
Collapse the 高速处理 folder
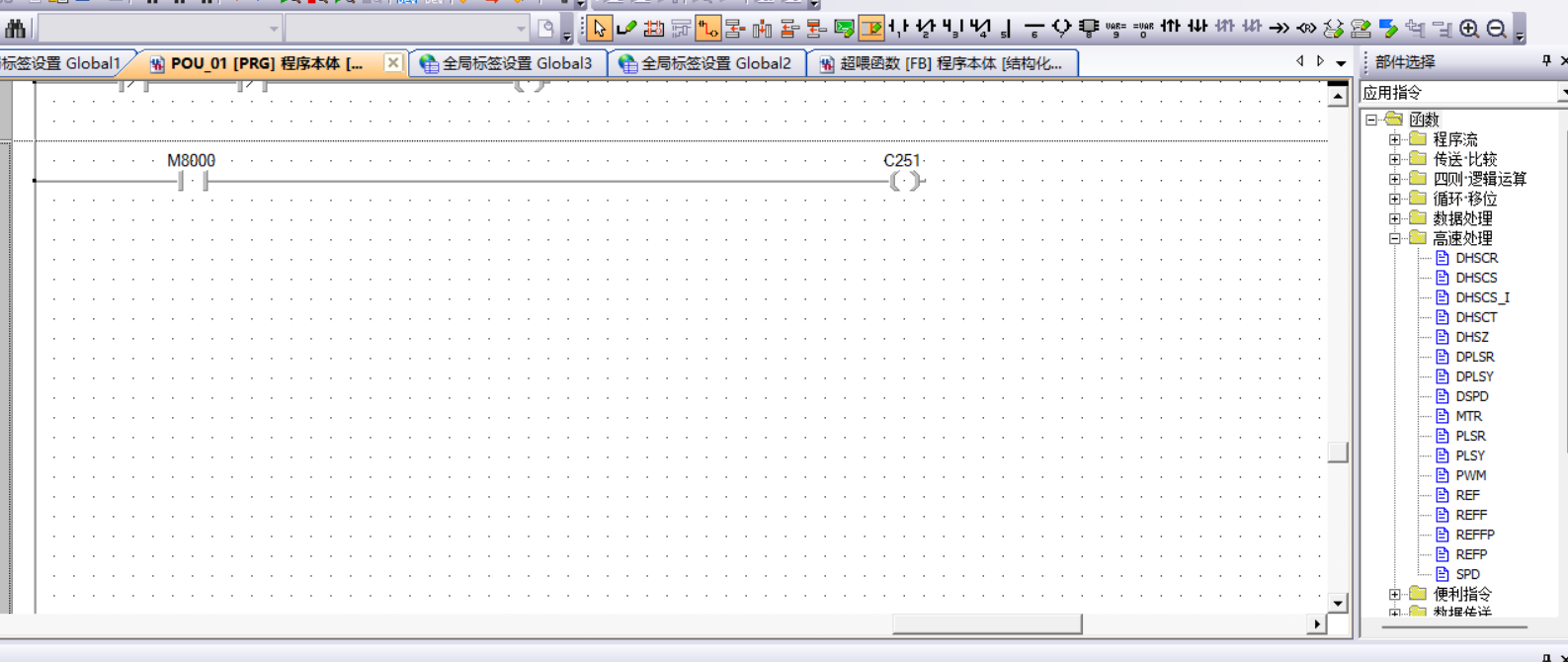coord(1395,238)
